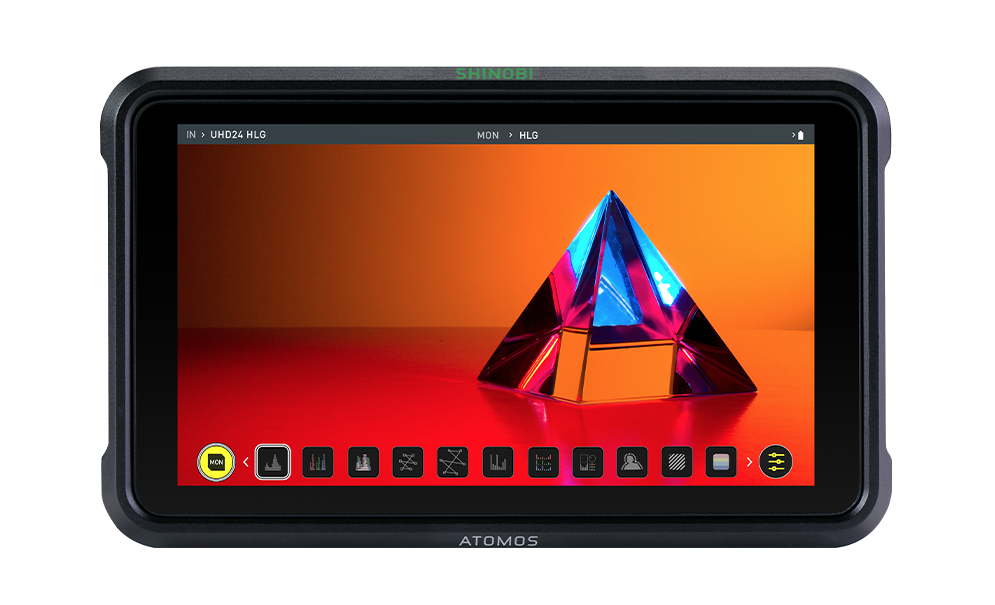Select the RGB histogram icon
The image size is (995, 605).
coord(543,462)
